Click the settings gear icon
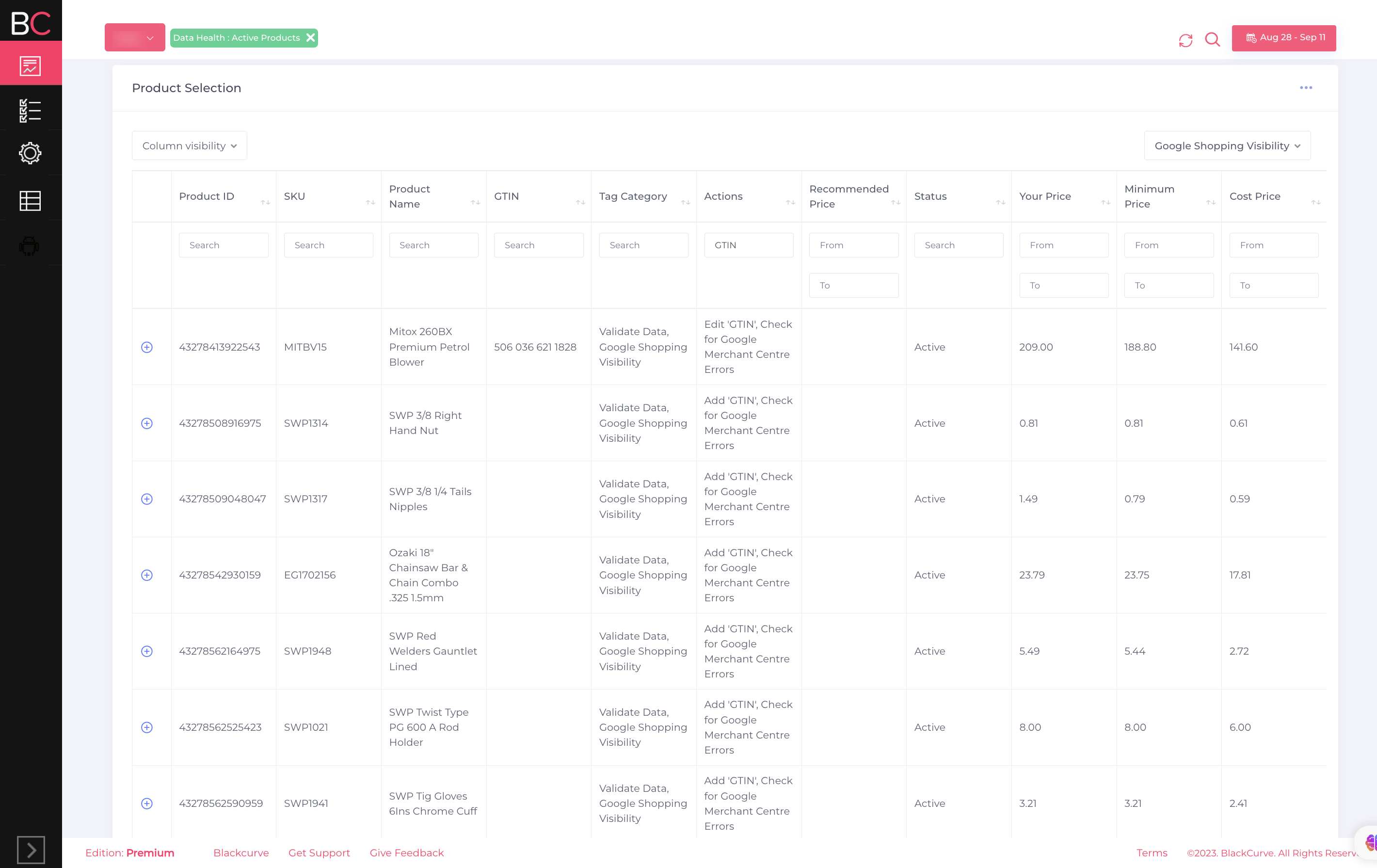The width and height of the screenshot is (1377, 868). pyautogui.click(x=31, y=154)
